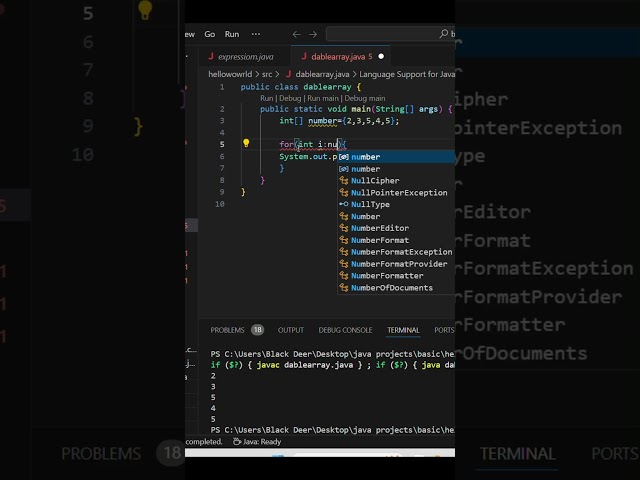640x480 pixels.
Task: Click the Go Back arrow
Action: point(297,35)
